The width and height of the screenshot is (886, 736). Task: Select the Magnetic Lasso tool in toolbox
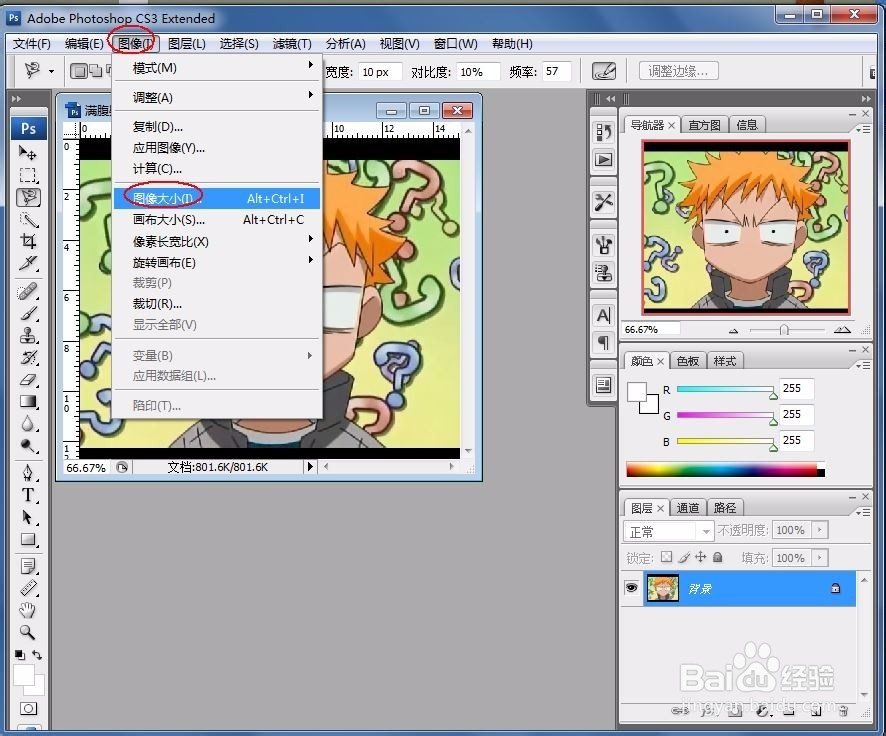[28, 197]
